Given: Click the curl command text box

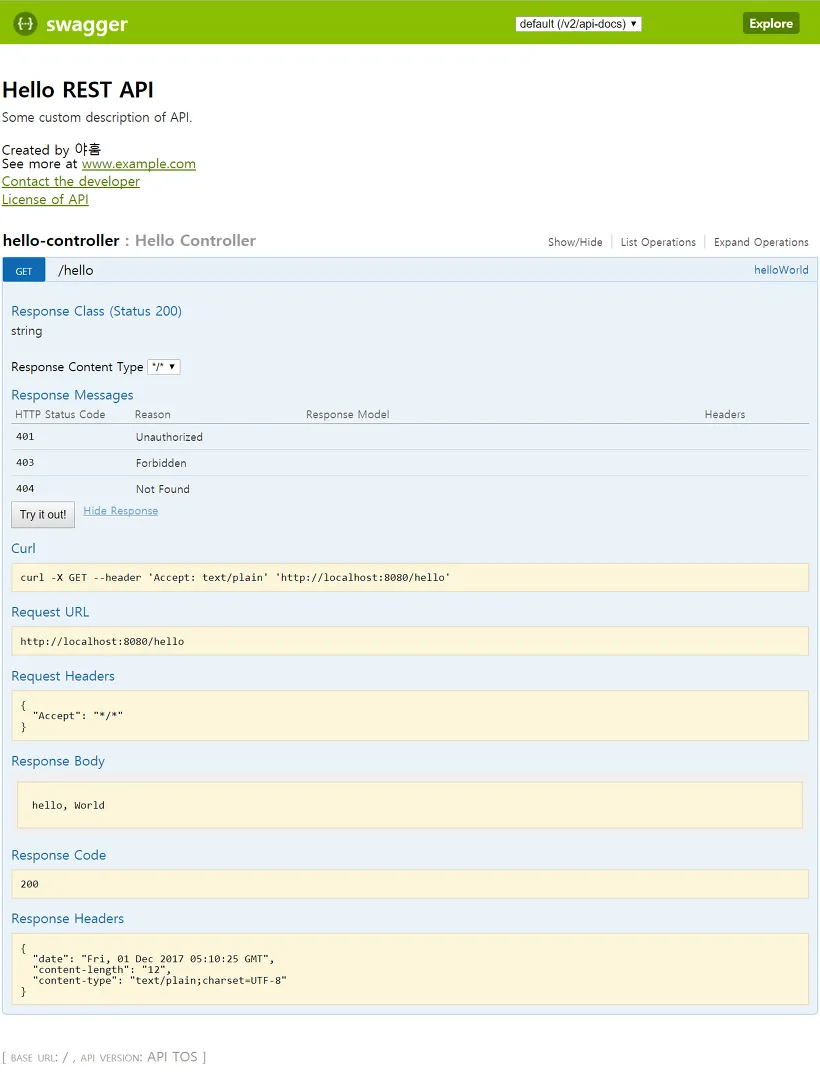Looking at the screenshot, I should (x=410, y=577).
